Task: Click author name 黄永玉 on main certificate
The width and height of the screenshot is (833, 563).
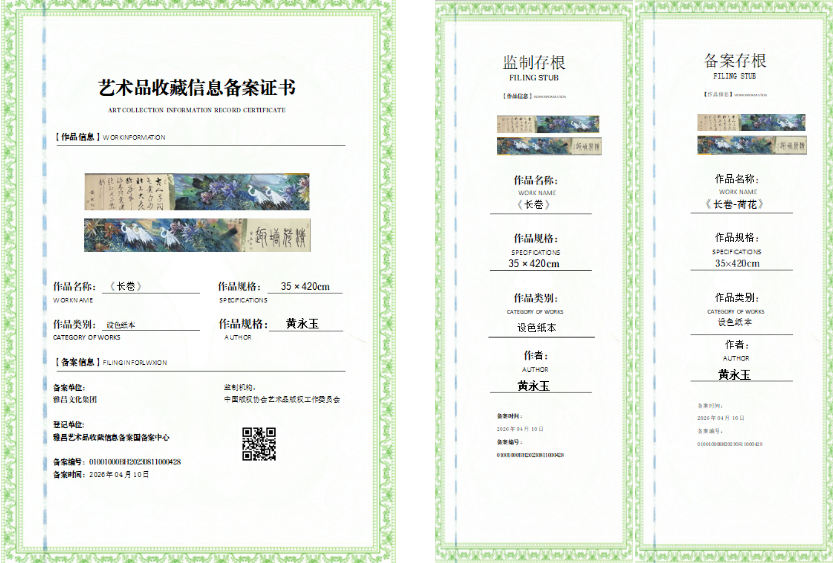Action: (x=302, y=323)
